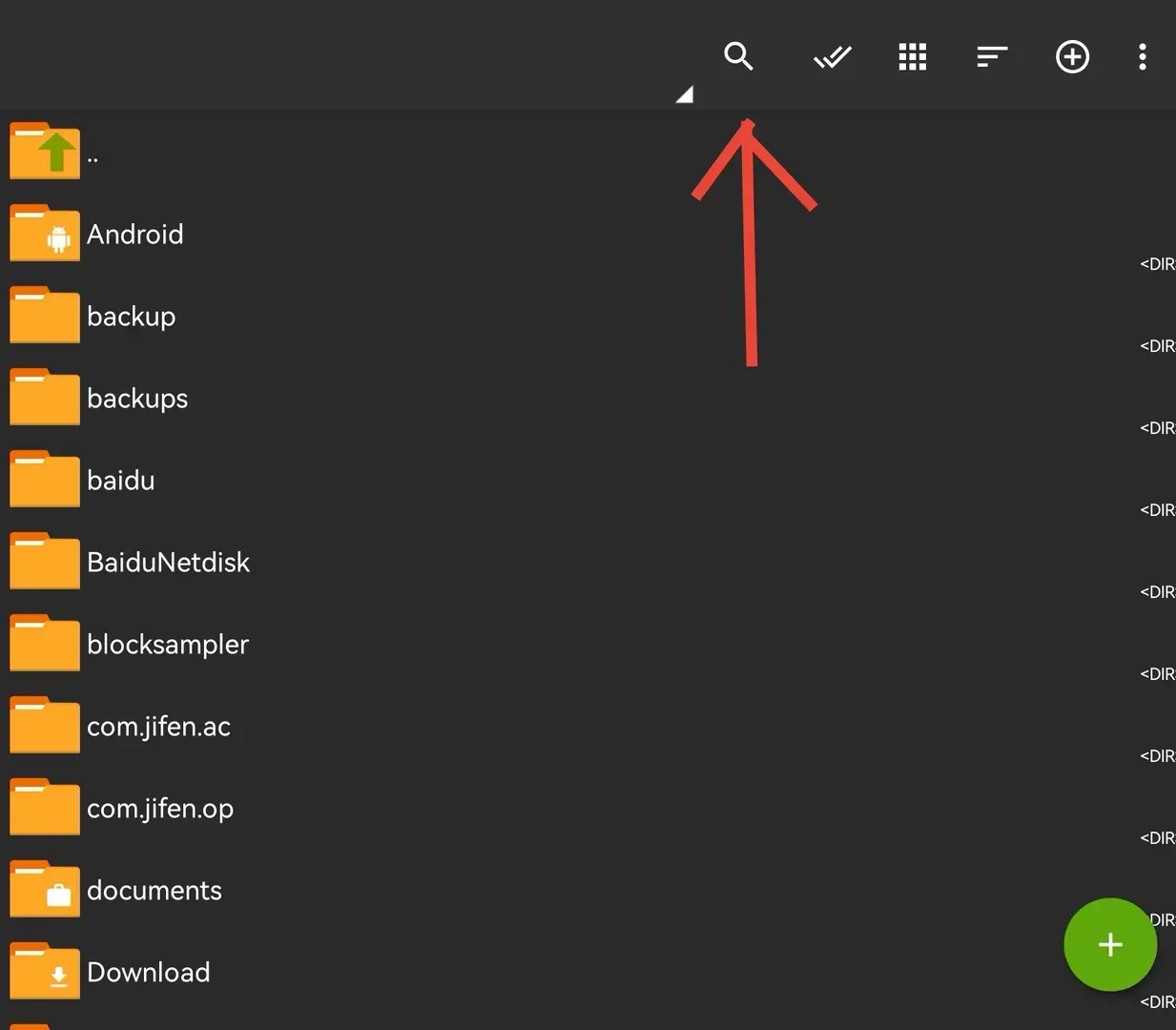The width and height of the screenshot is (1176, 1030).
Task: Select the com.jifen.ac folder icon
Action: (45, 725)
